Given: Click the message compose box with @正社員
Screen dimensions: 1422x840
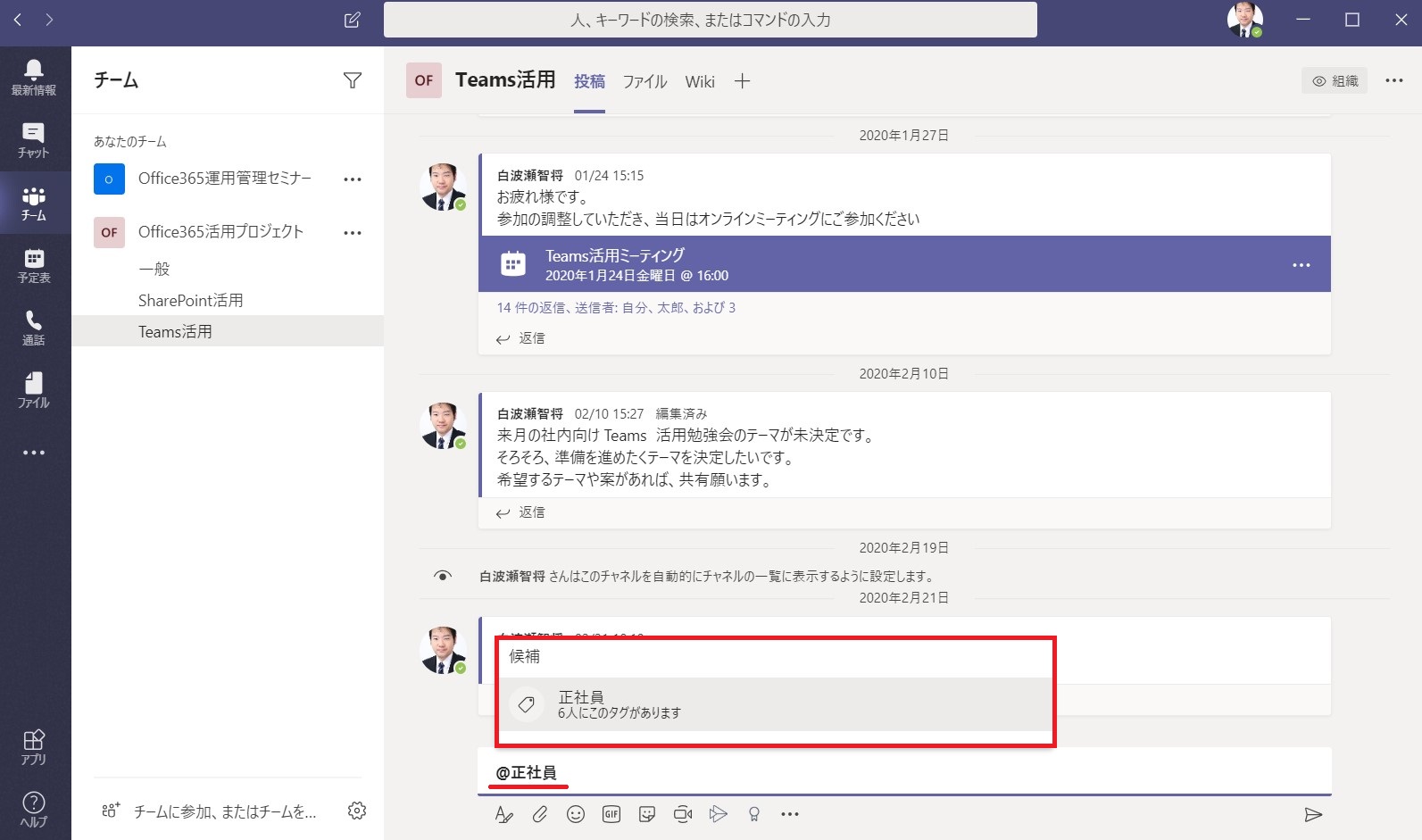Looking at the screenshot, I should coord(904,771).
